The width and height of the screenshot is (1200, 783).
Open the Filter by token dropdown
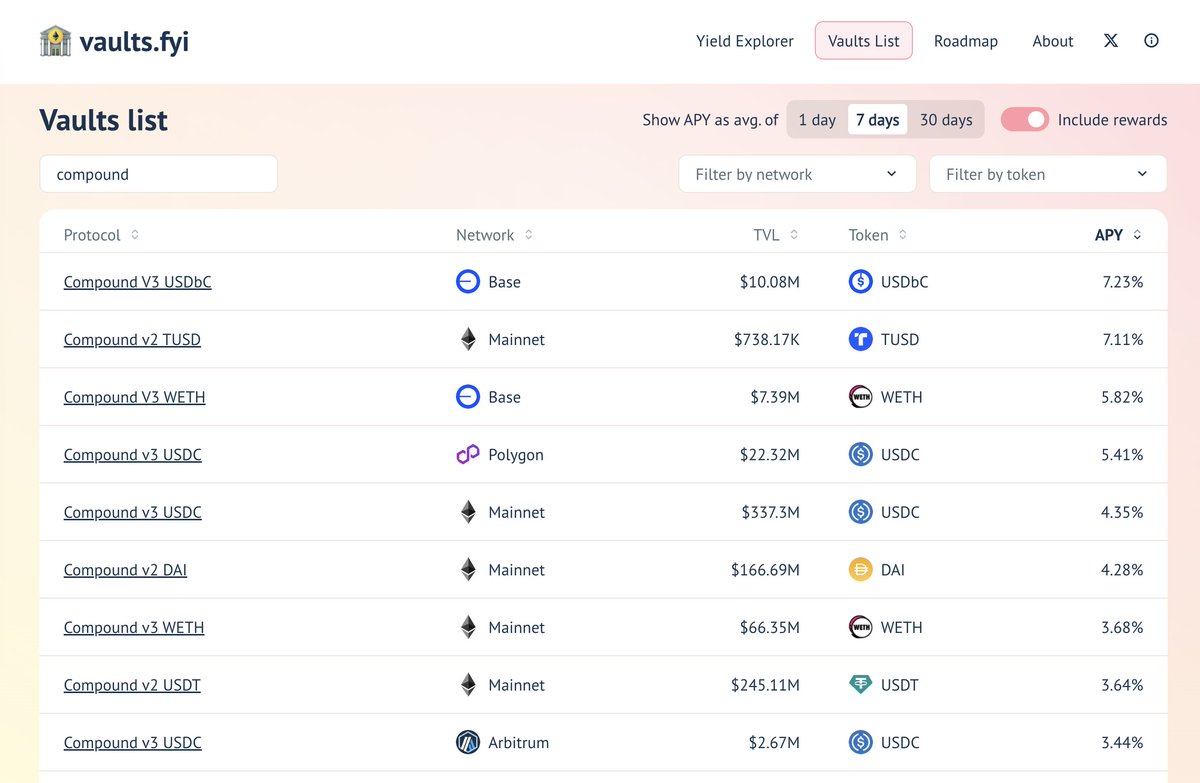click(x=1047, y=173)
